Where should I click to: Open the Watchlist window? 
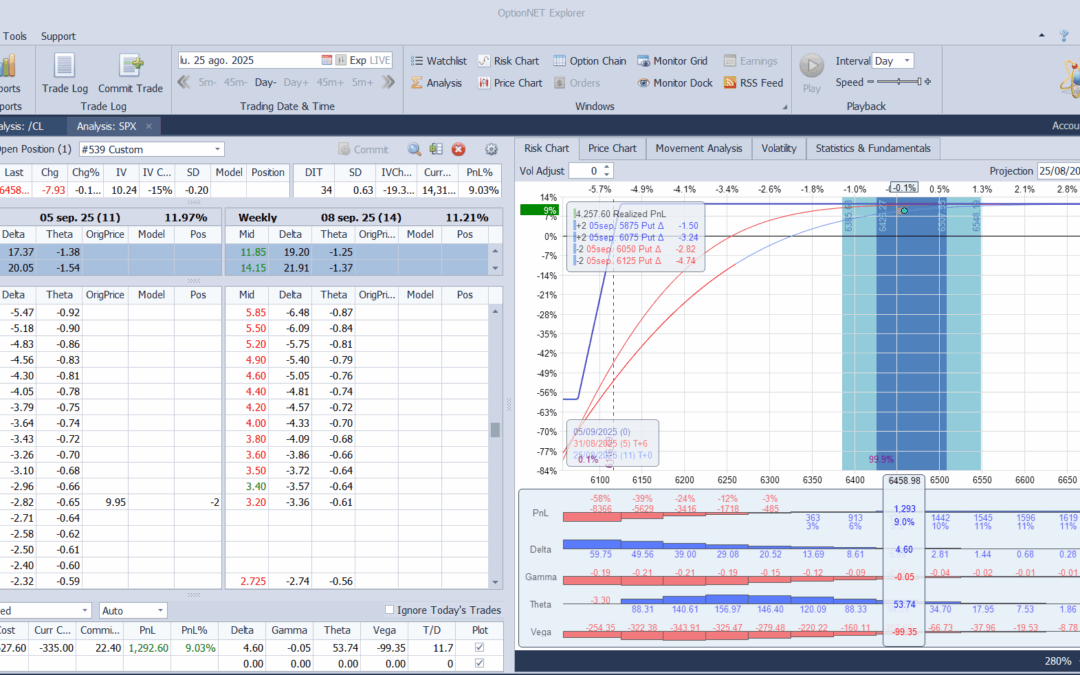[x=438, y=61]
